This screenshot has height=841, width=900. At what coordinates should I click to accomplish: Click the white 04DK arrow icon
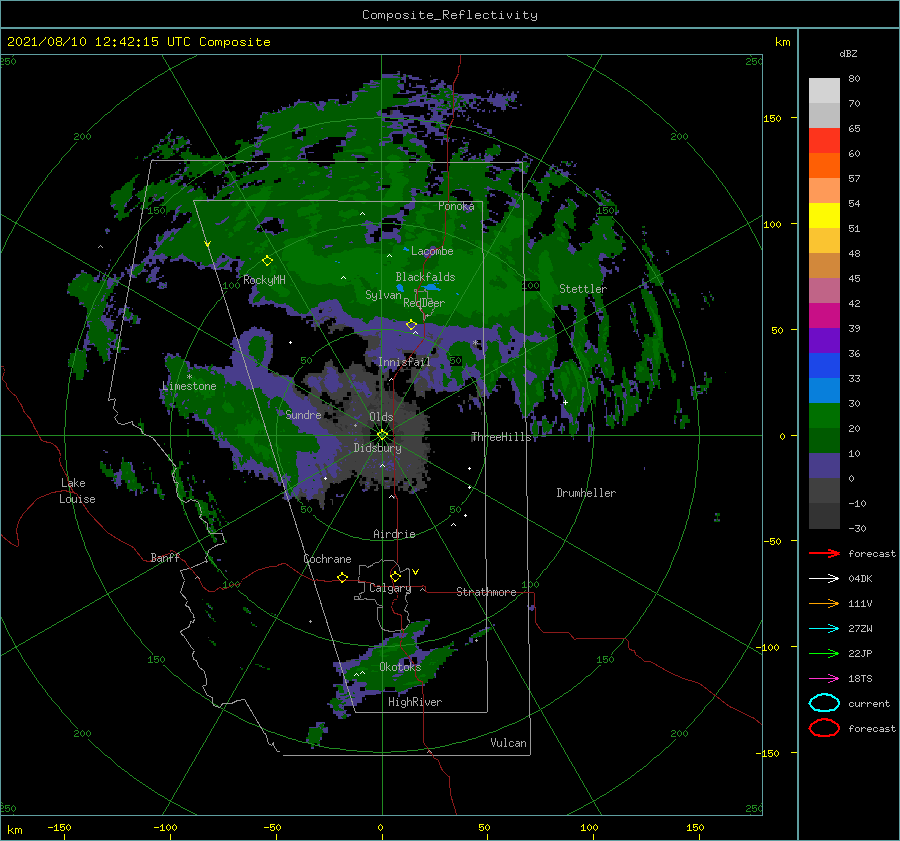coord(824,579)
